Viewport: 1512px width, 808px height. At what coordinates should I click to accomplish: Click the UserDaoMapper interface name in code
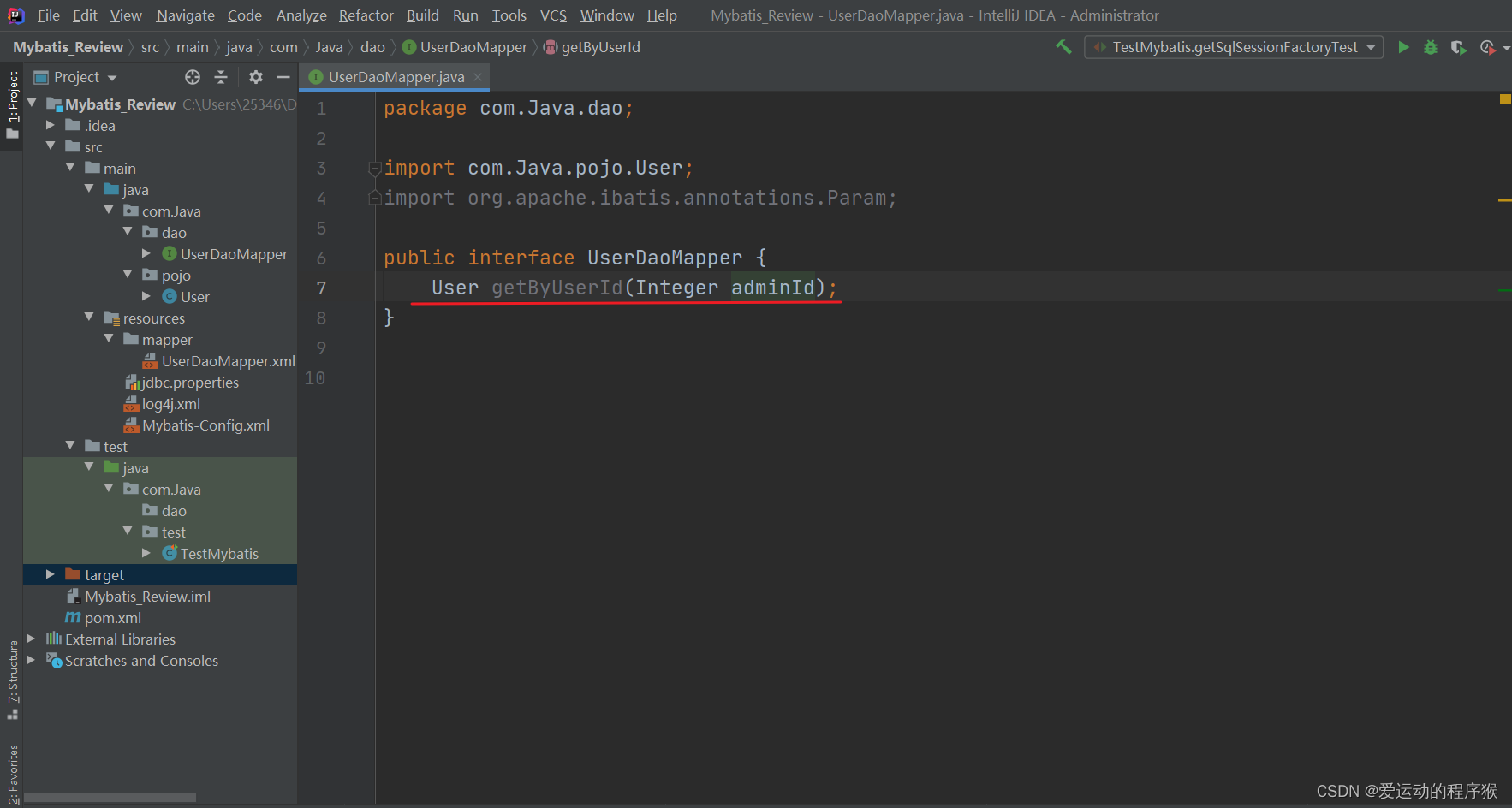pyautogui.click(x=664, y=258)
